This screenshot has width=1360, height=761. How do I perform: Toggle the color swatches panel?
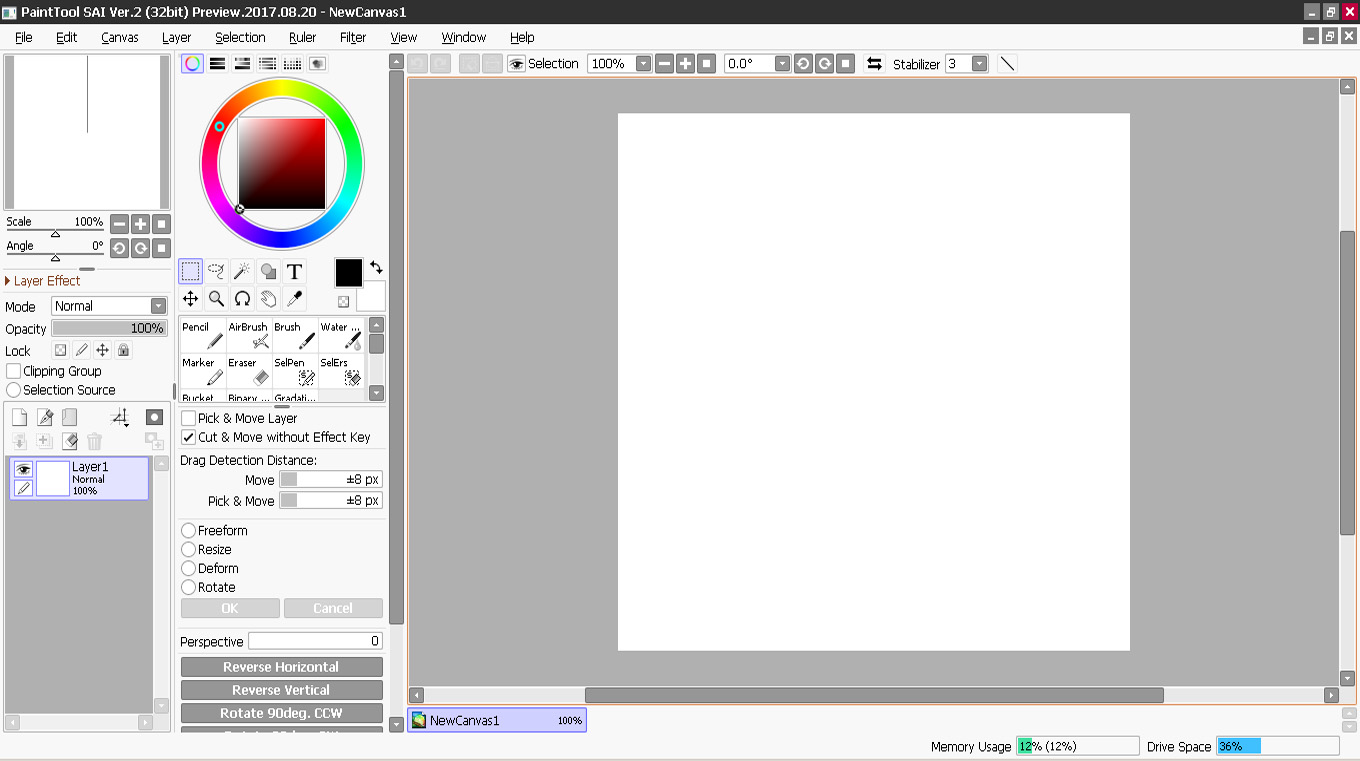tap(292, 63)
